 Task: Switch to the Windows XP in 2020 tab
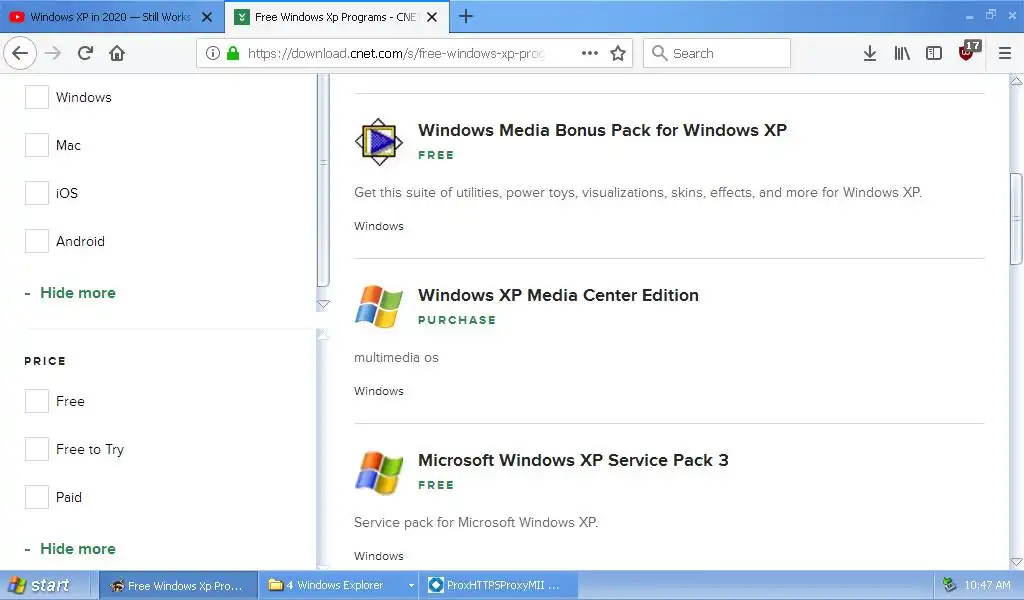[x=111, y=17]
